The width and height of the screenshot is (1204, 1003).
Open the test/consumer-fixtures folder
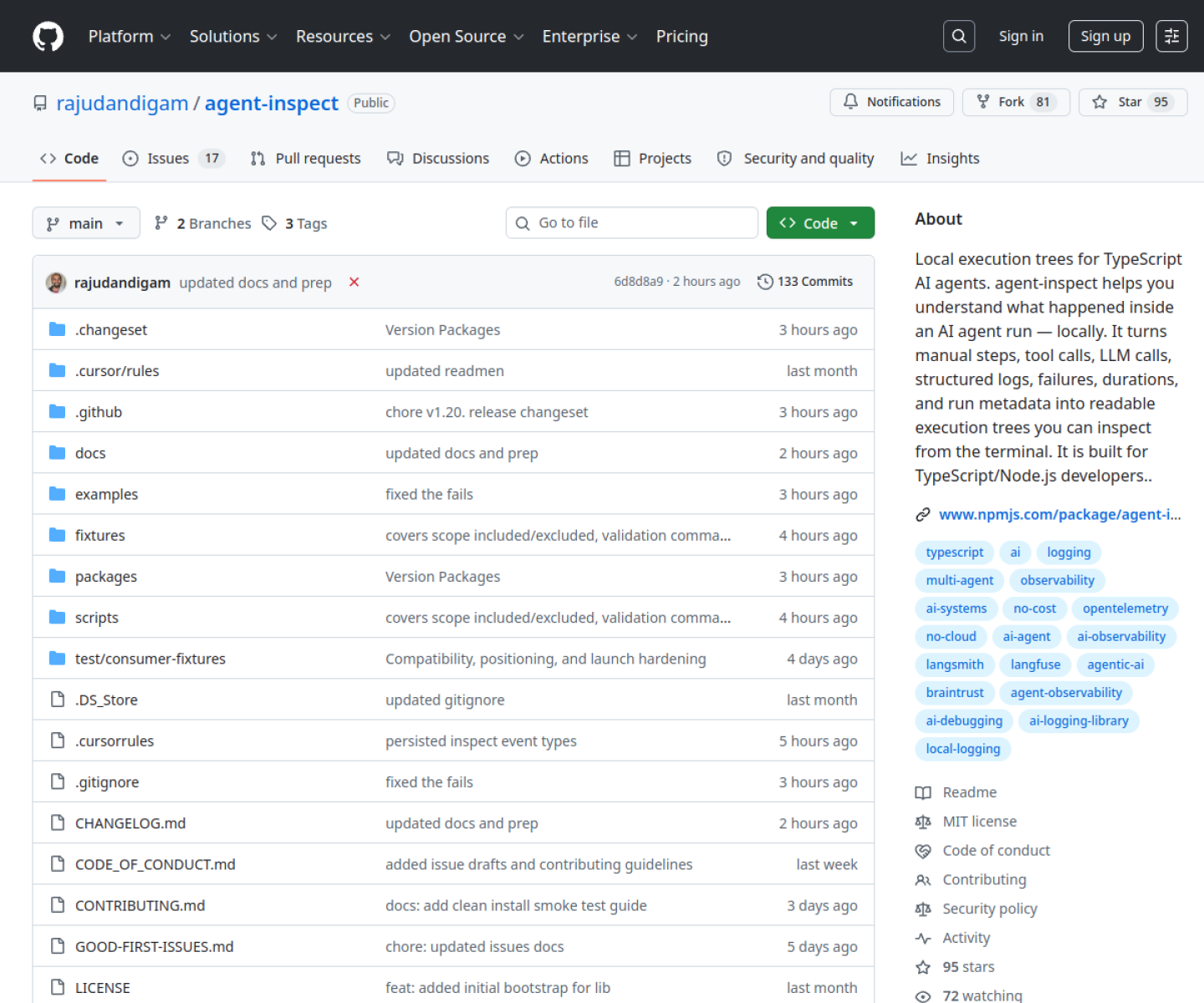pyautogui.click(x=150, y=659)
